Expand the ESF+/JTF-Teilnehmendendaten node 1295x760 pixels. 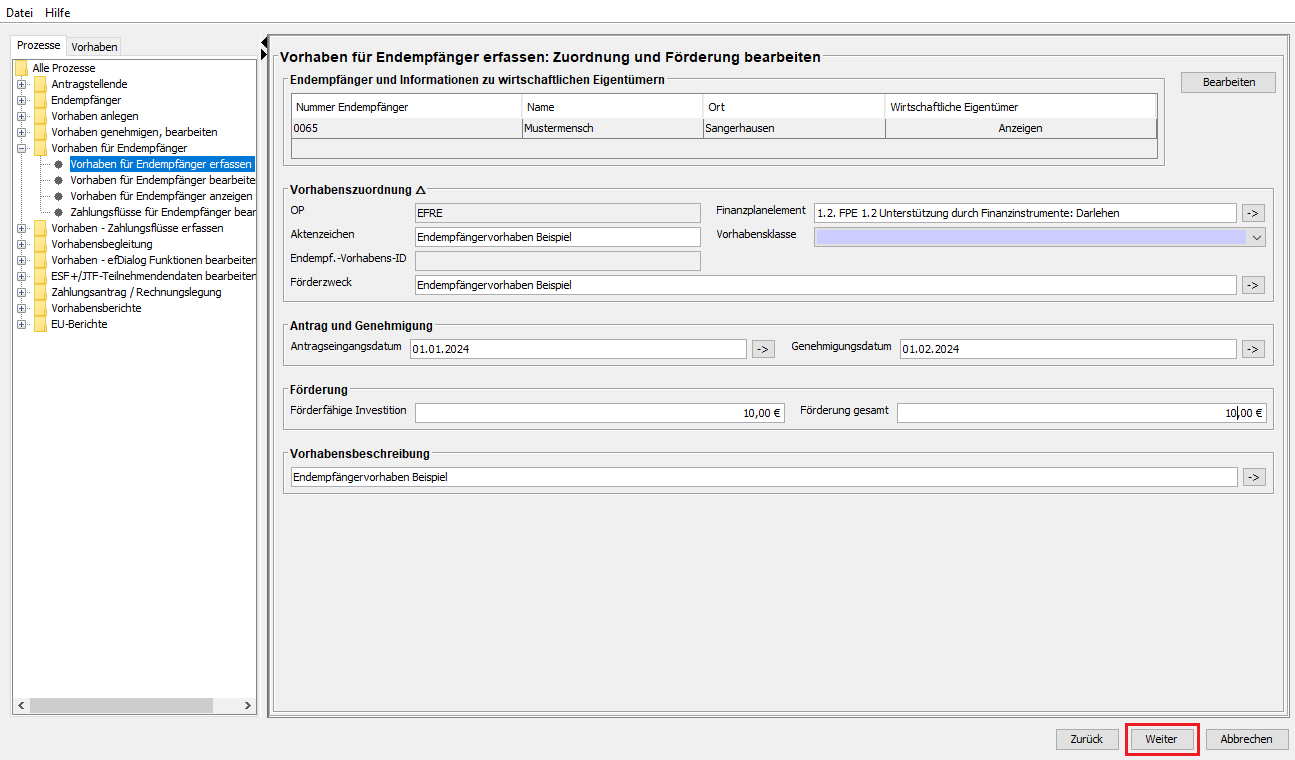pyautogui.click(x=21, y=276)
